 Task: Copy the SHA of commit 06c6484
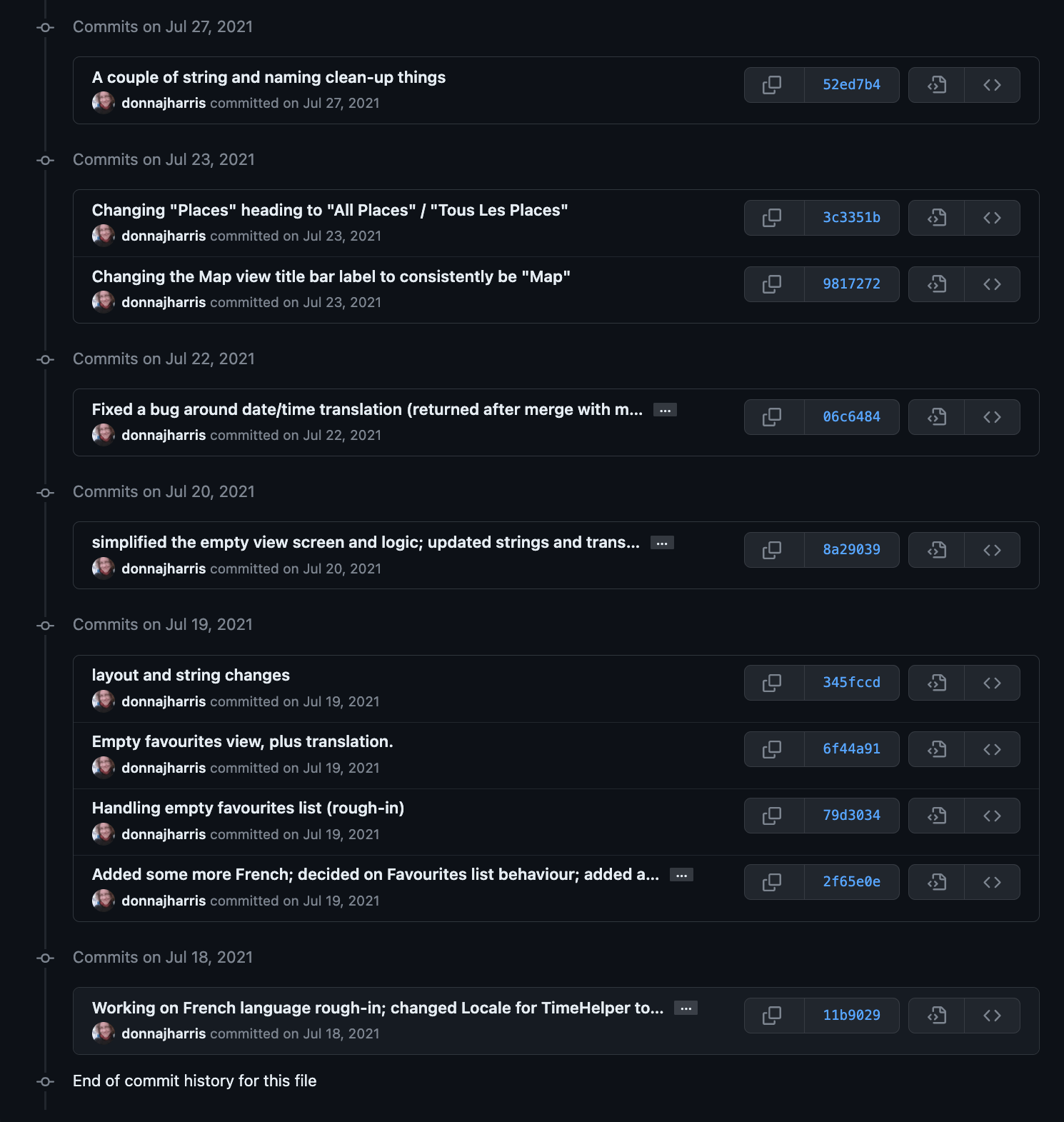pyautogui.click(x=773, y=416)
